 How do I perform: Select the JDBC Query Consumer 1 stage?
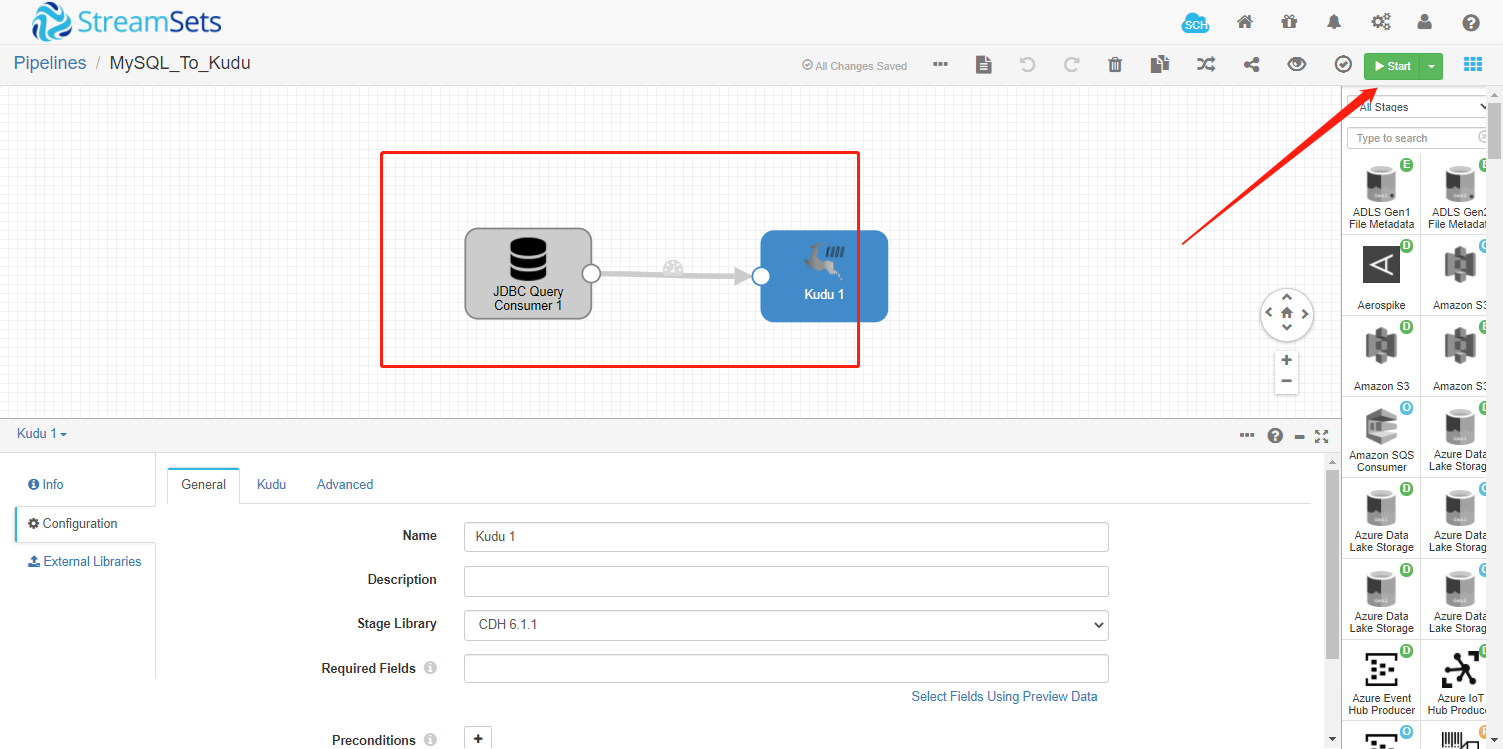(528, 274)
